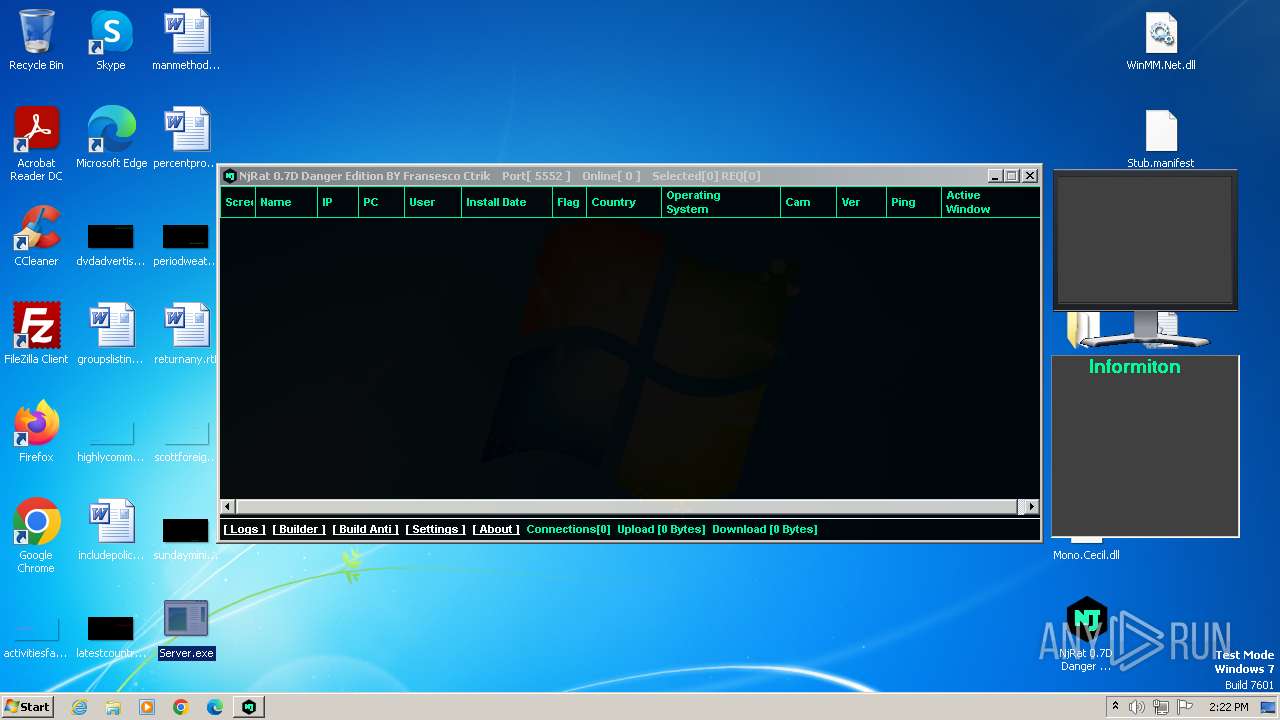This screenshot has height=720, width=1280.
Task: Click the monitor preview thumbnail
Action: coord(1145,240)
